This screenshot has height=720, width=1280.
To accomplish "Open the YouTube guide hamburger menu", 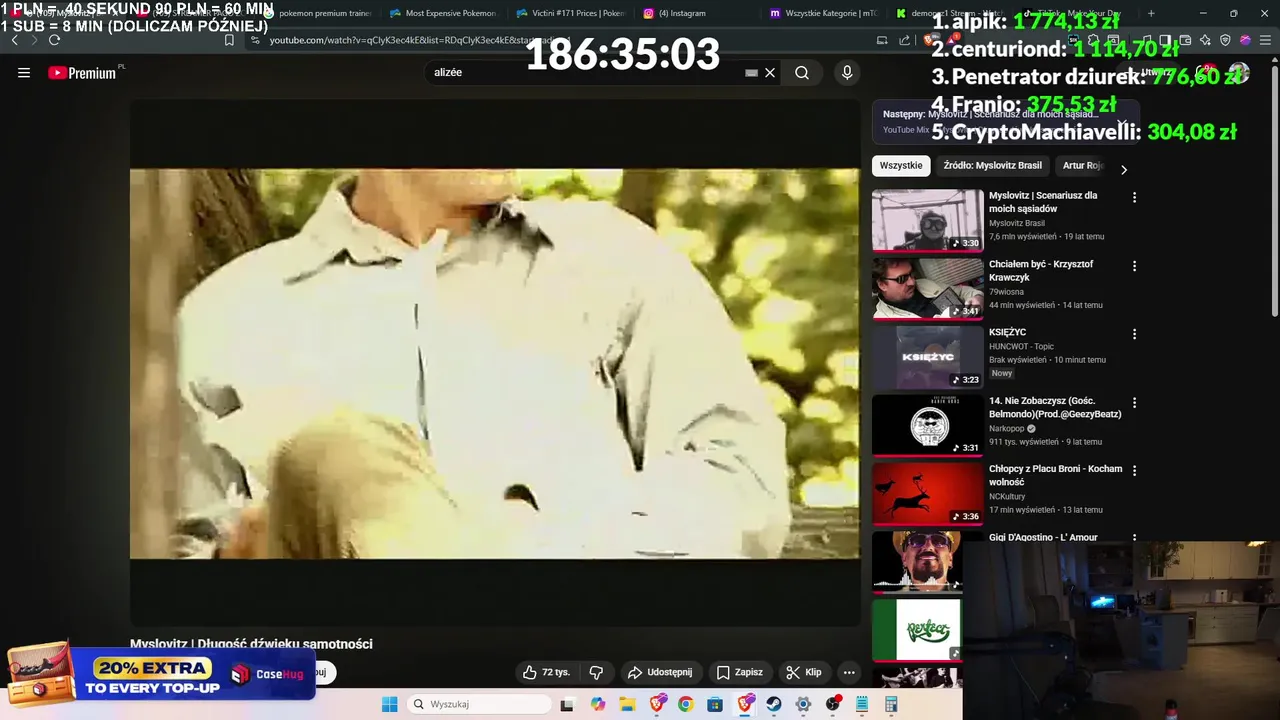I will click(24, 73).
